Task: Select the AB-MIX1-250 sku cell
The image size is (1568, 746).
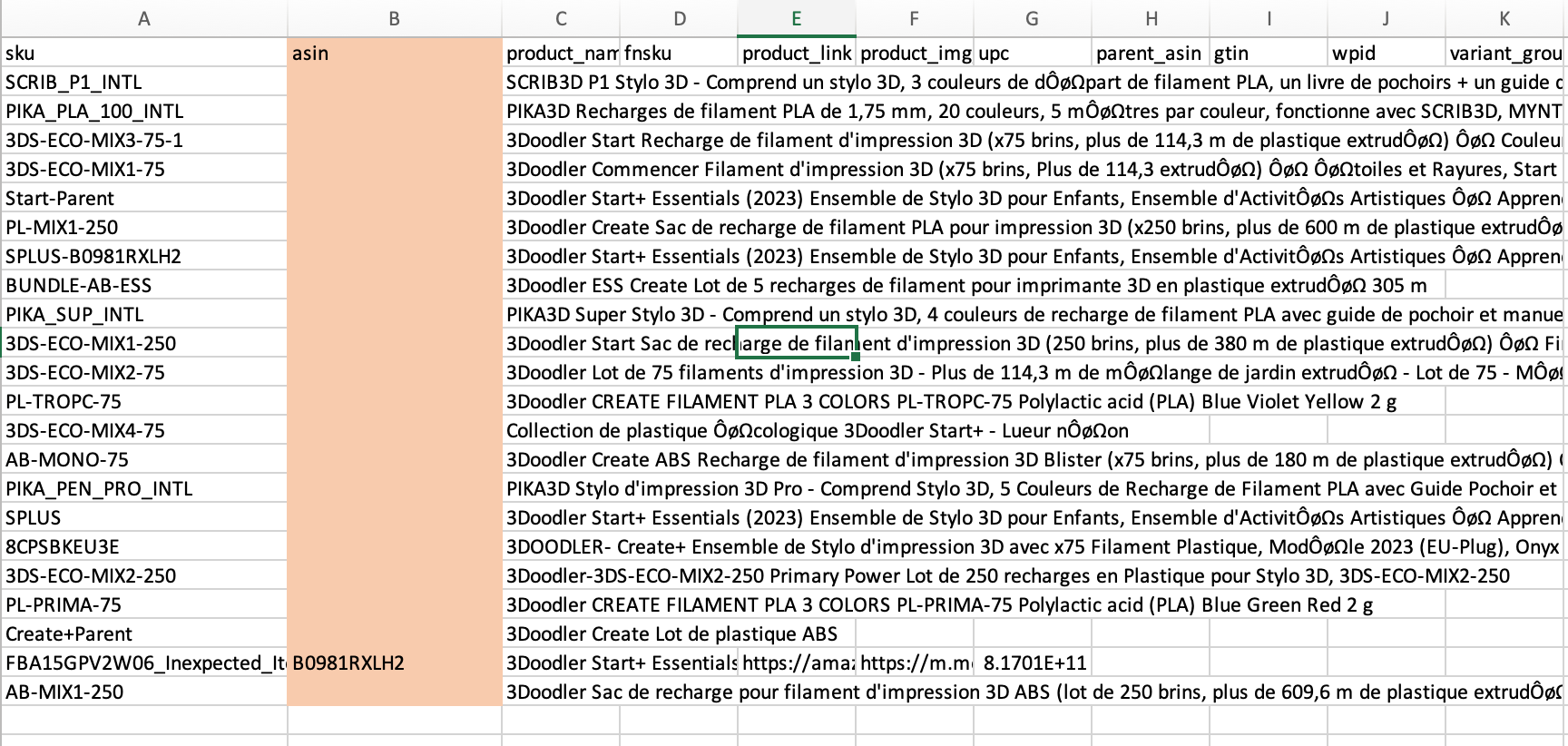Action: coord(143,692)
